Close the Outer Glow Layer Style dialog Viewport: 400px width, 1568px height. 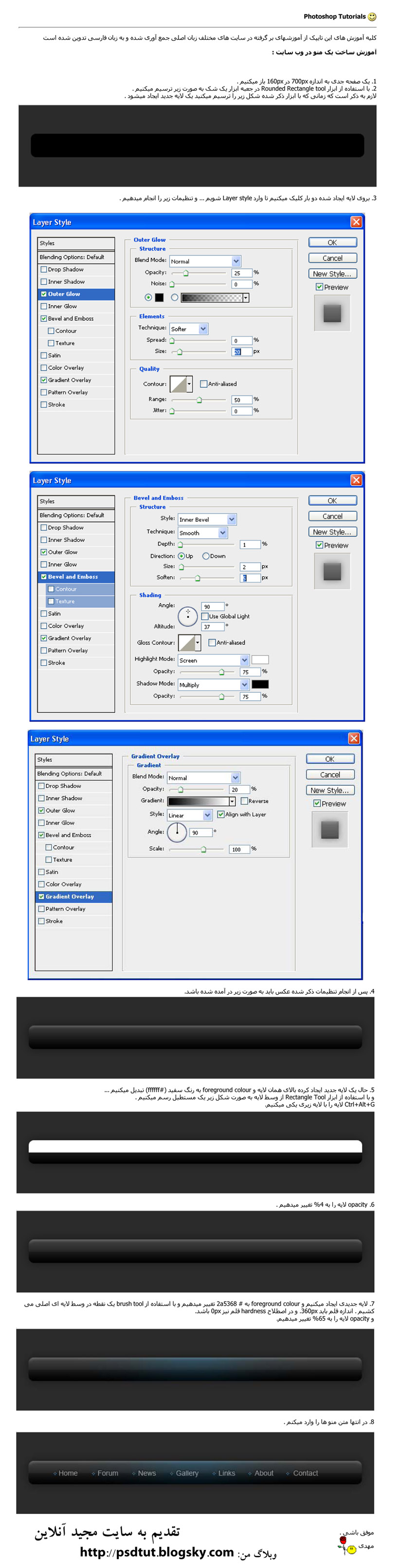pos(356,222)
